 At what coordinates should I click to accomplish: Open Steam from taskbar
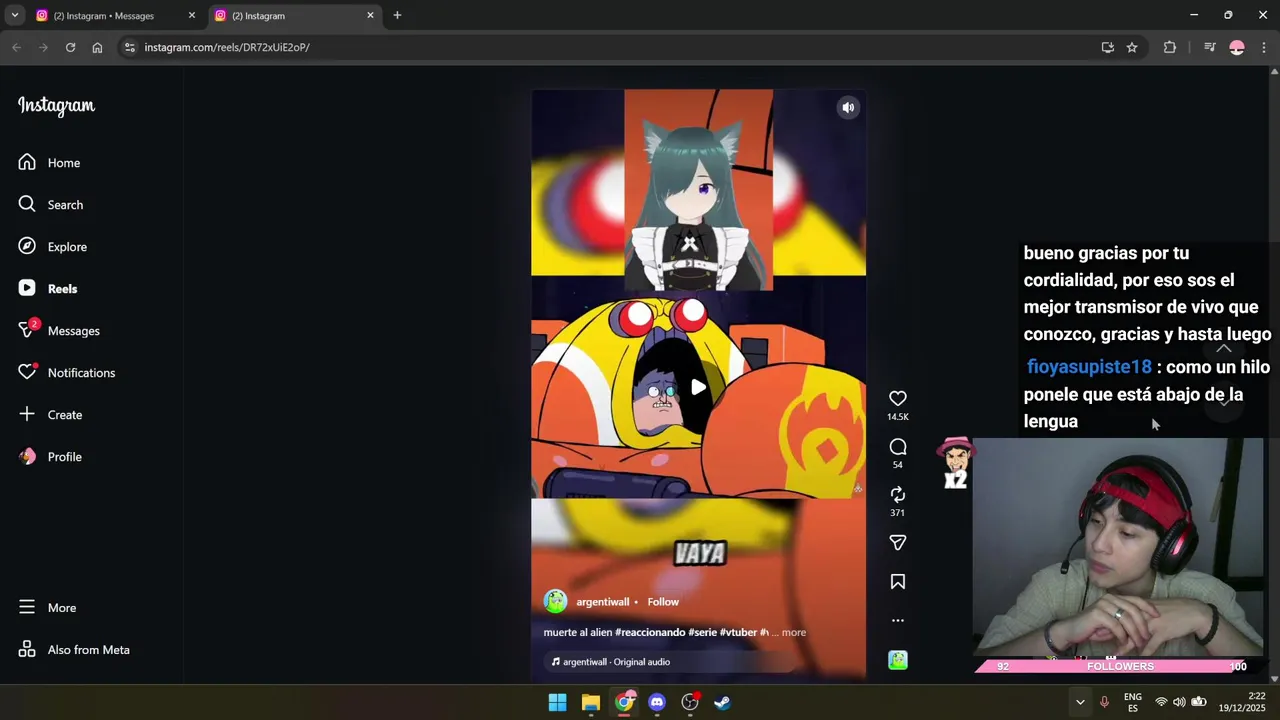(722, 702)
